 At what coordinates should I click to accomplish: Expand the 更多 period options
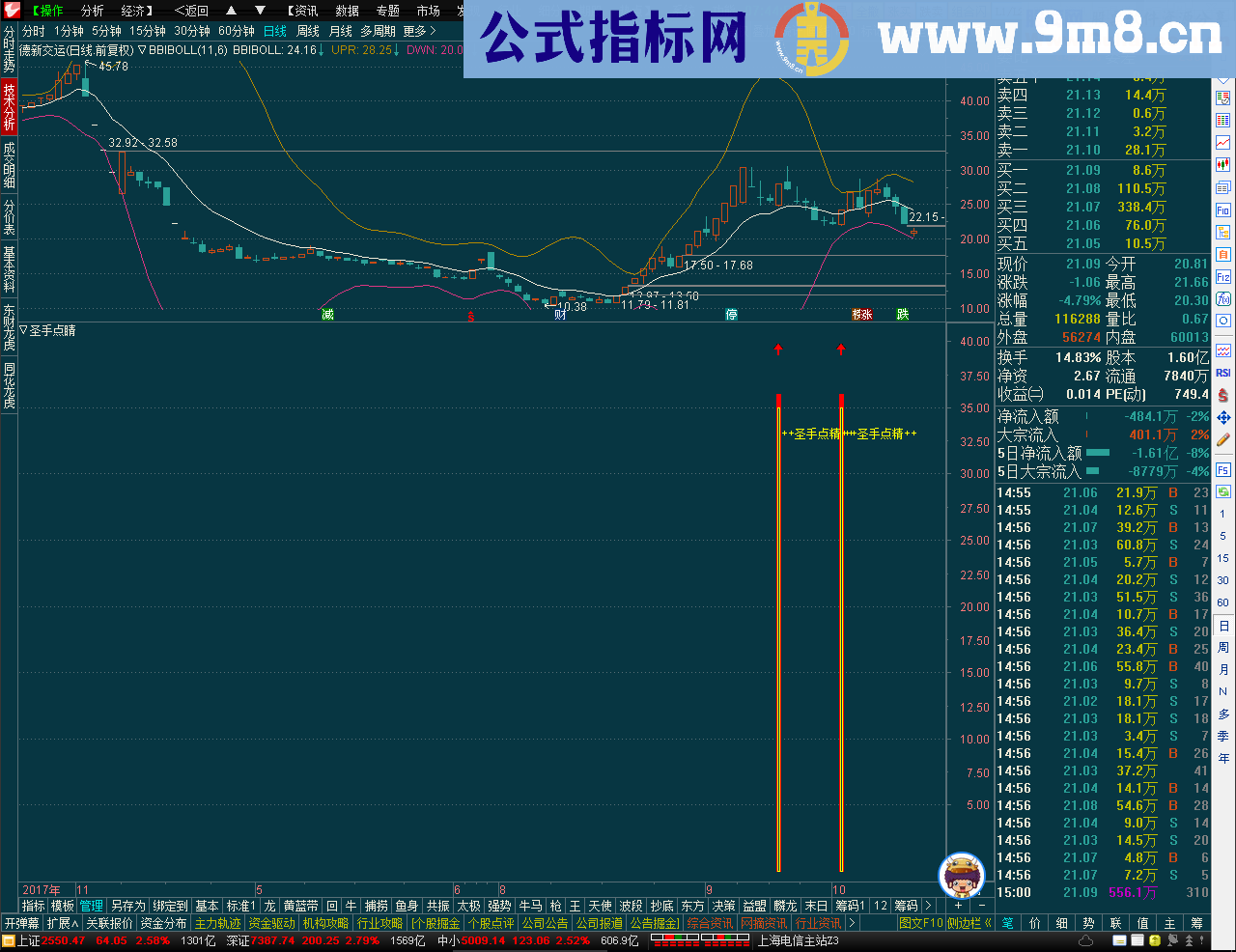tap(415, 30)
